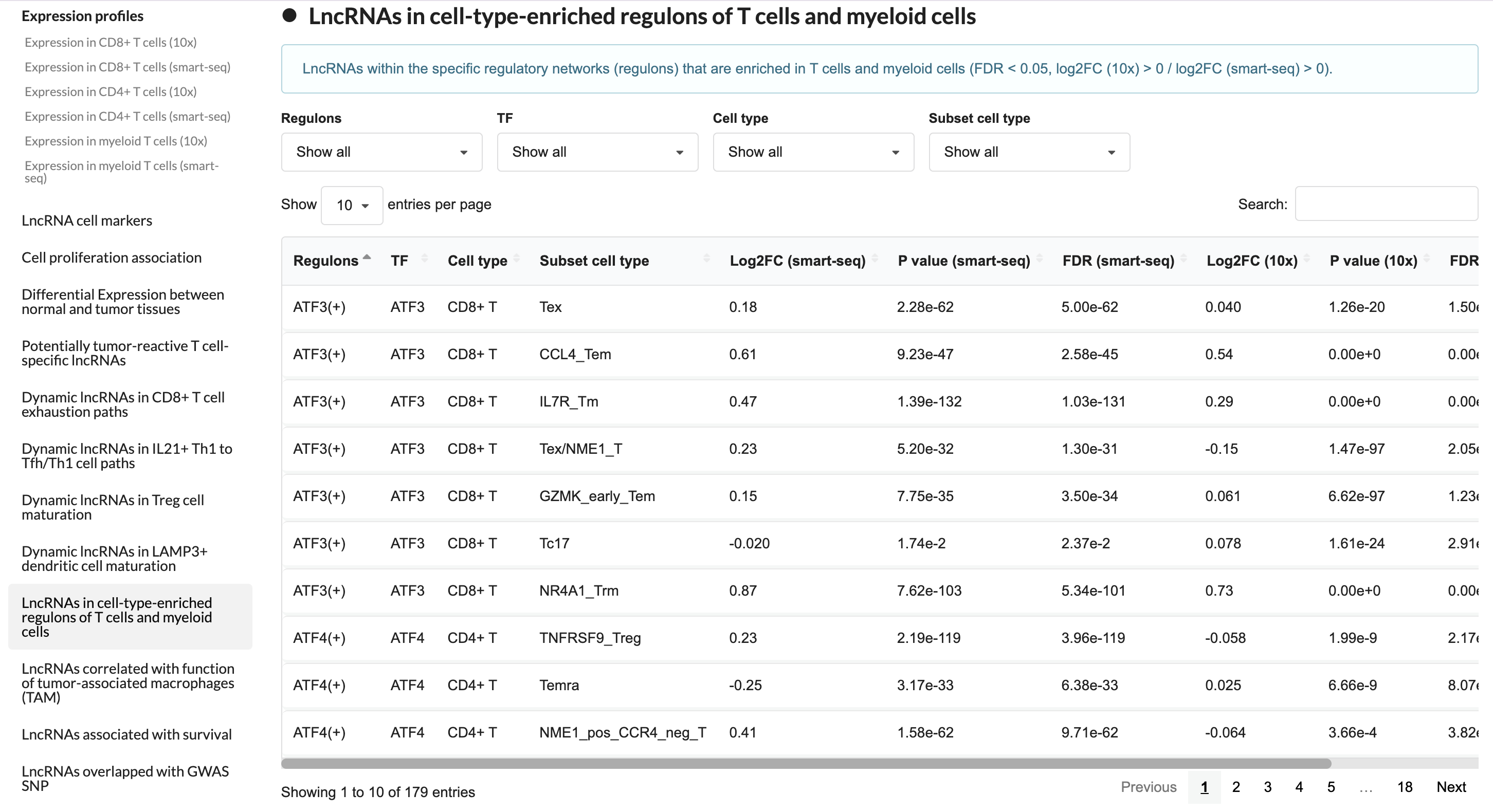1493x812 pixels.
Task: Sort by FDR (smart-seq) column icon
Action: pyautogui.click(x=1183, y=259)
